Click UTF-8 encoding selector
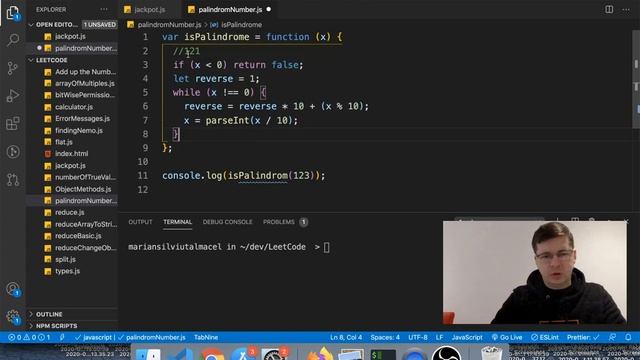 [418, 337]
